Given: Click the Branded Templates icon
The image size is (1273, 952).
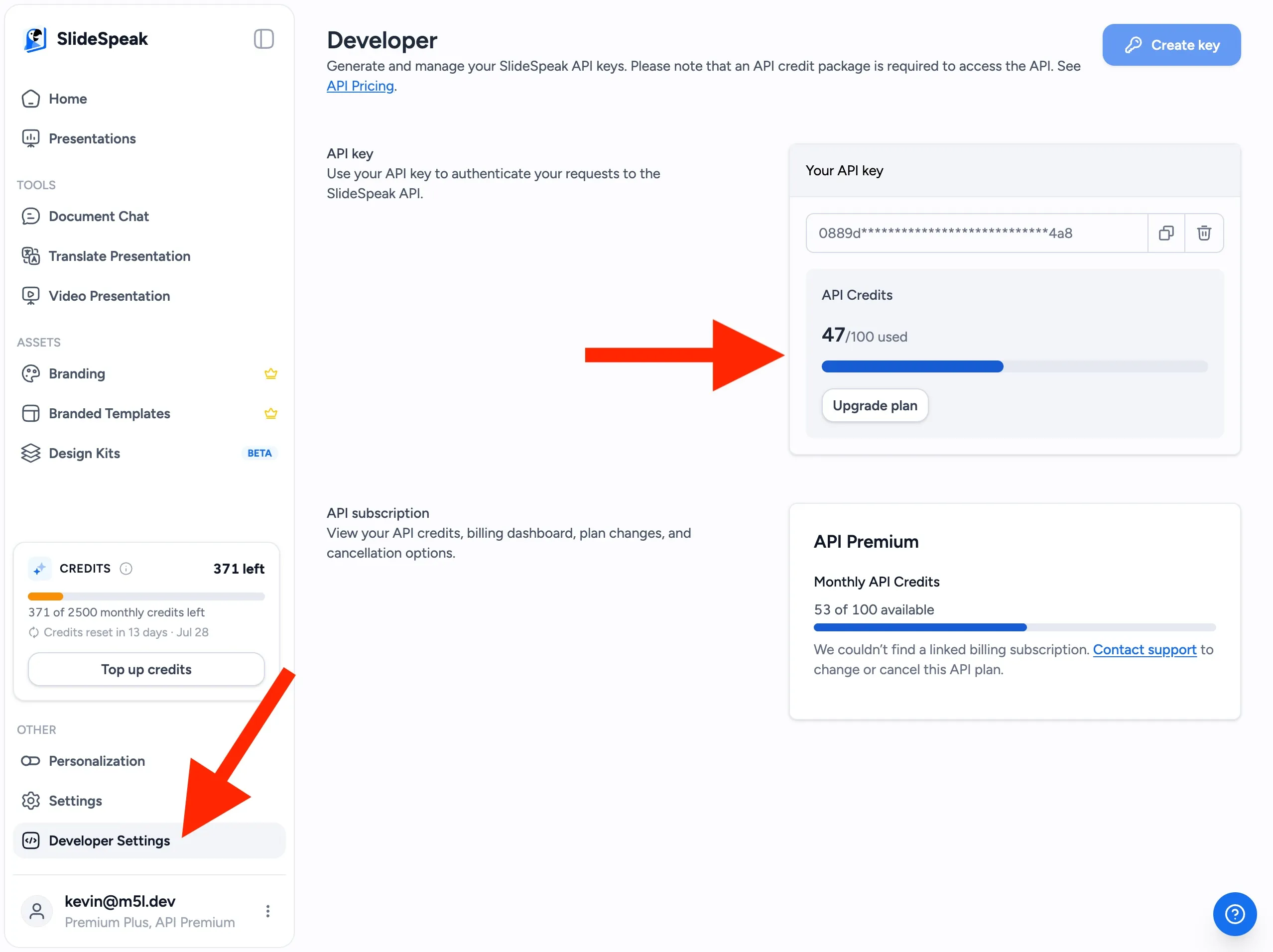Looking at the screenshot, I should (x=30, y=414).
